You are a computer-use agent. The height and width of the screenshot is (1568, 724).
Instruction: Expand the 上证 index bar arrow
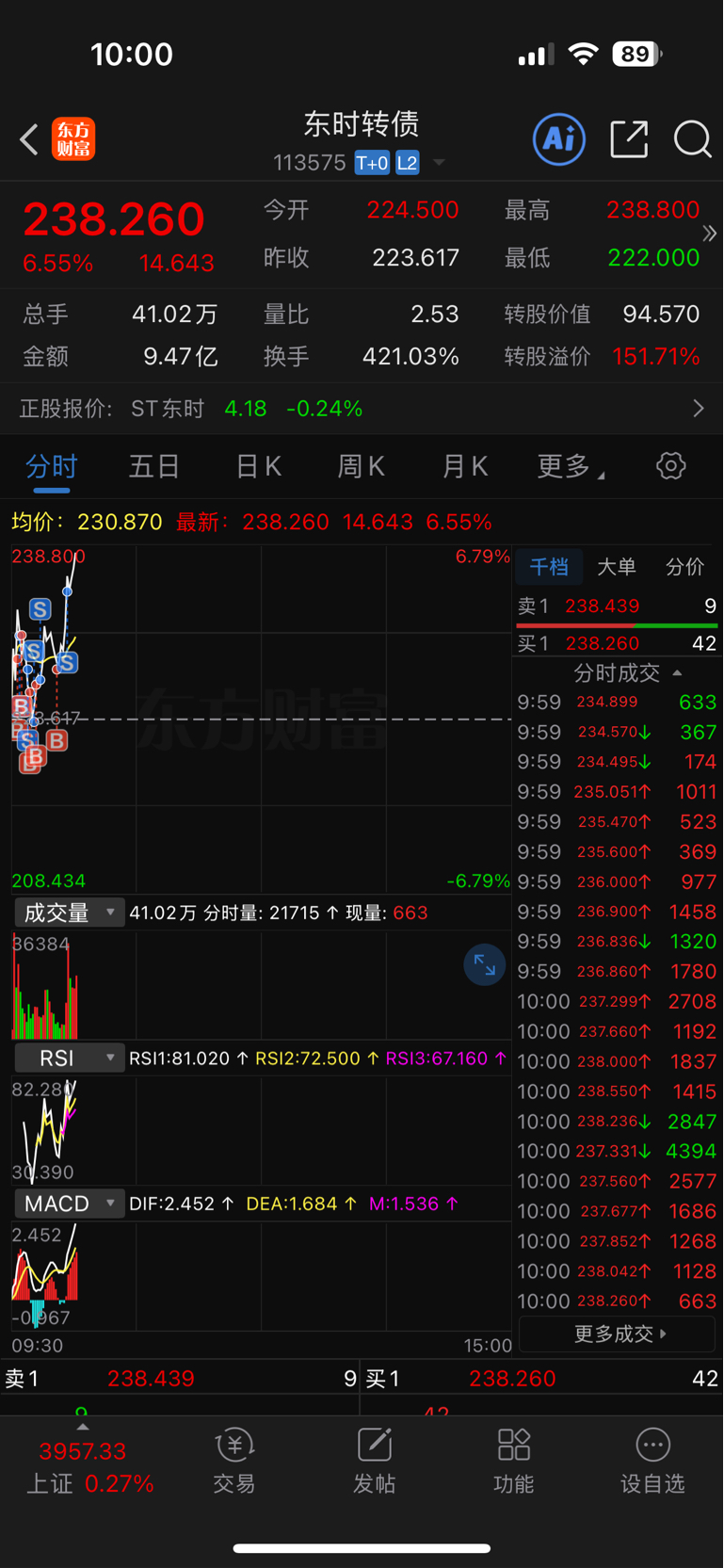(83, 1427)
